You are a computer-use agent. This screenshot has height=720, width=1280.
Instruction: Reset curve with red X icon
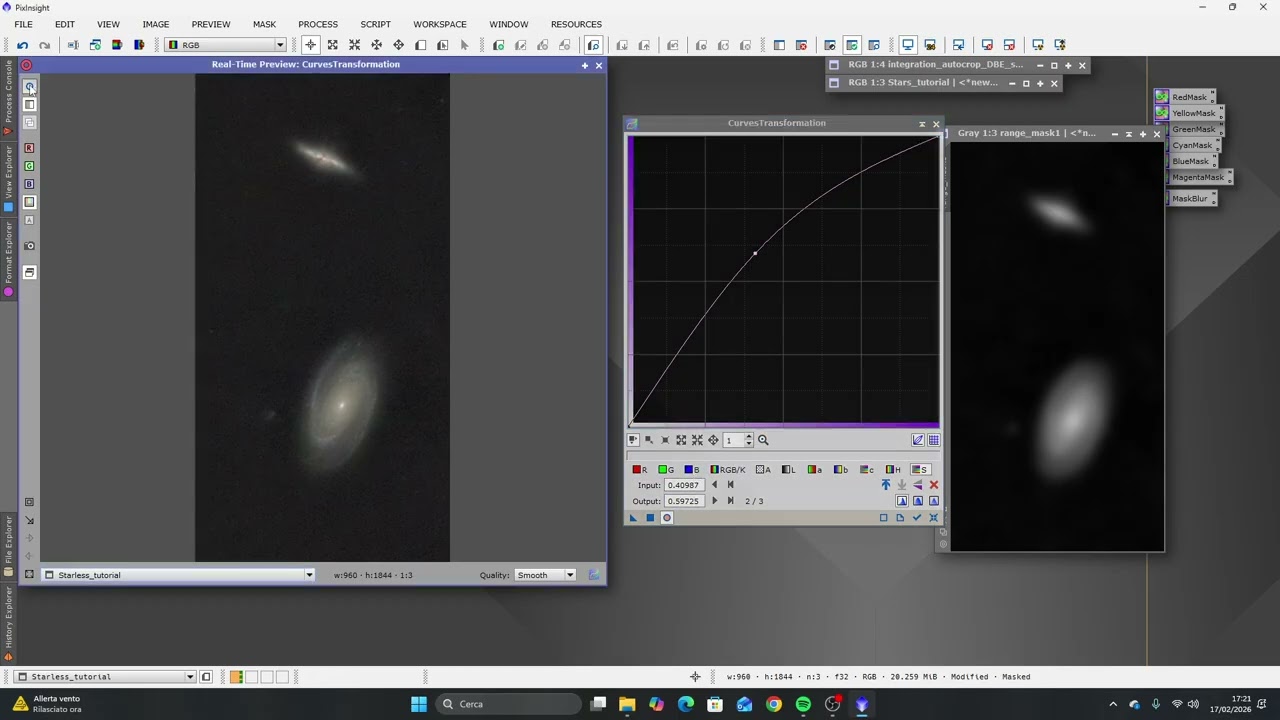[x=934, y=485]
